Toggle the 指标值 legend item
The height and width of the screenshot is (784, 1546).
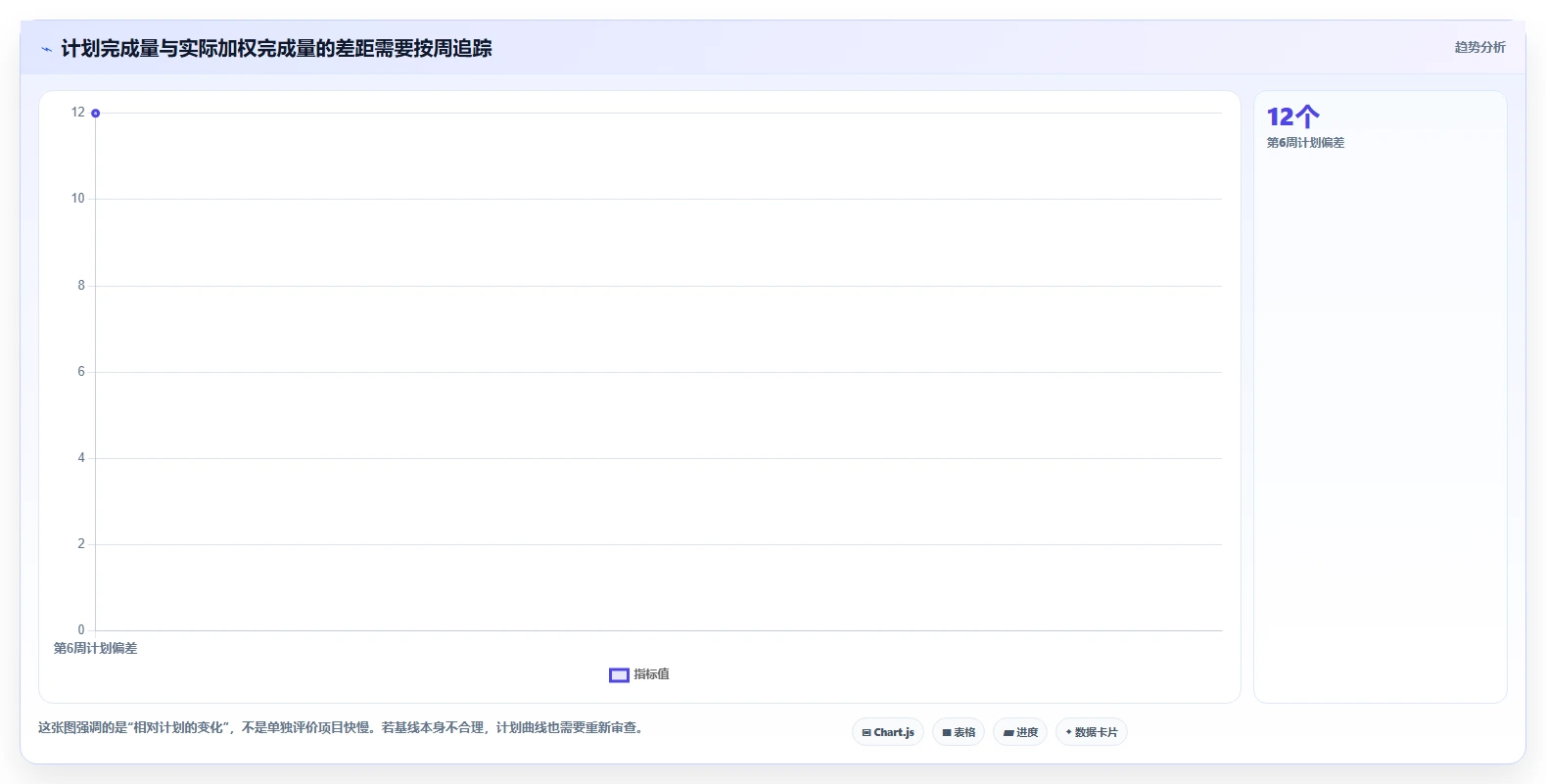click(x=639, y=674)
